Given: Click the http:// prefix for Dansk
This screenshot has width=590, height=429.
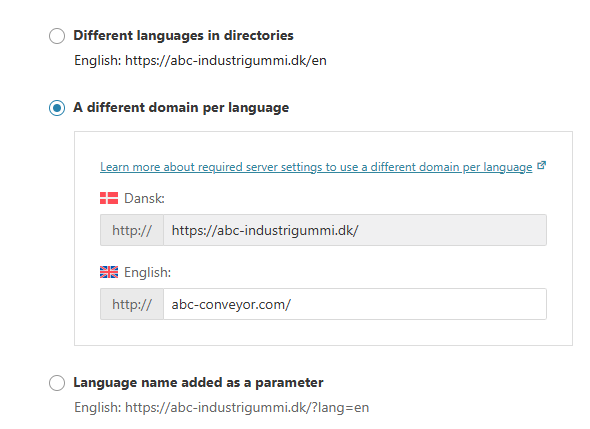Looking at the screenshot, I should [132, 230].
